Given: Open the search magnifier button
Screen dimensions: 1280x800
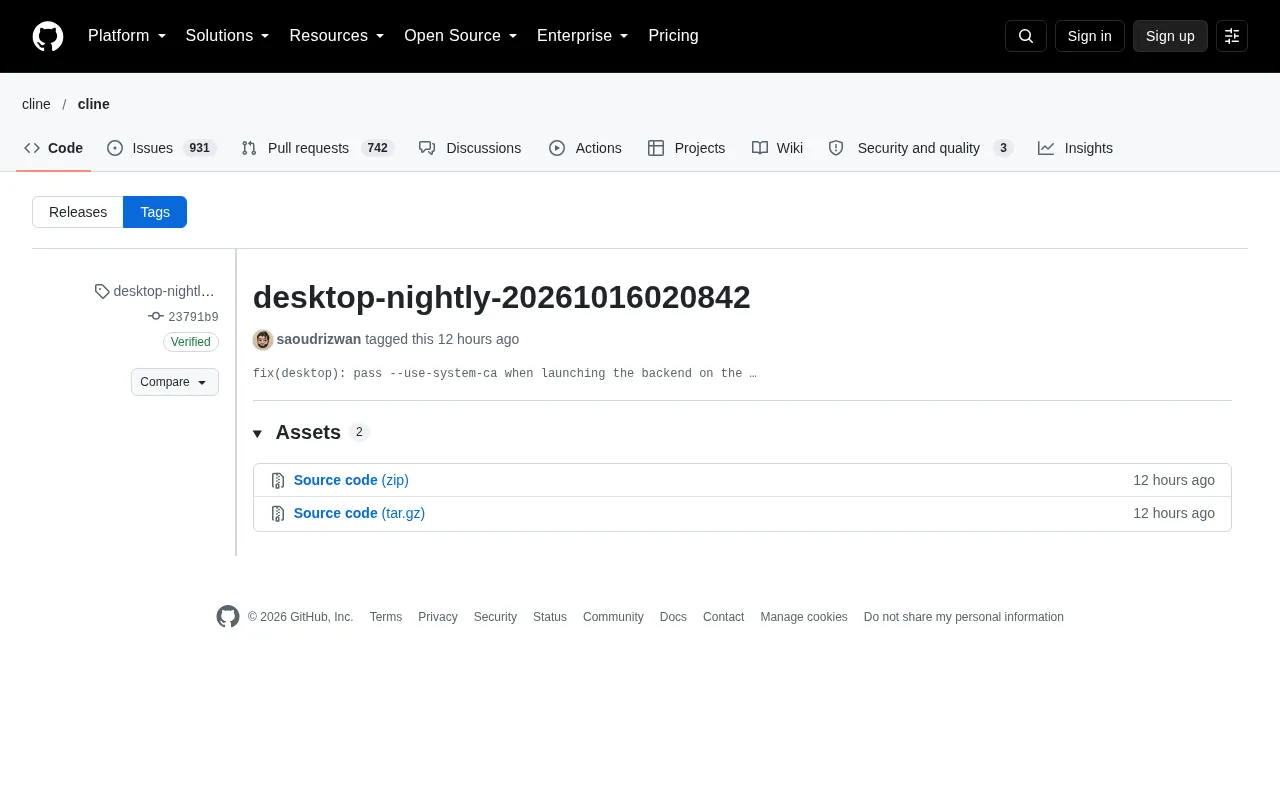Looking at the screenshot, I should point(1025,36).
